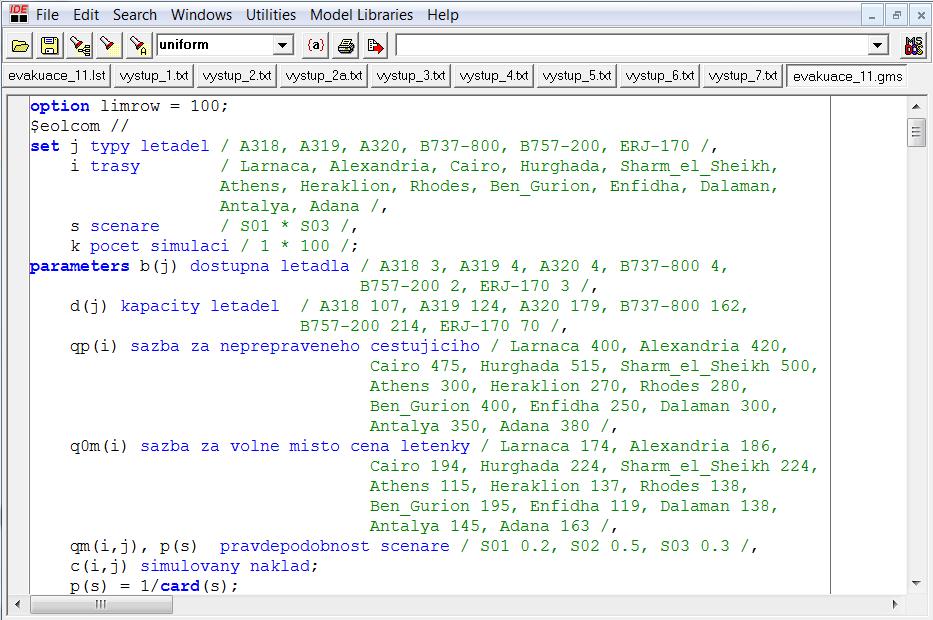Switch to the evakuace_11.lst tab

pos(57,76)
